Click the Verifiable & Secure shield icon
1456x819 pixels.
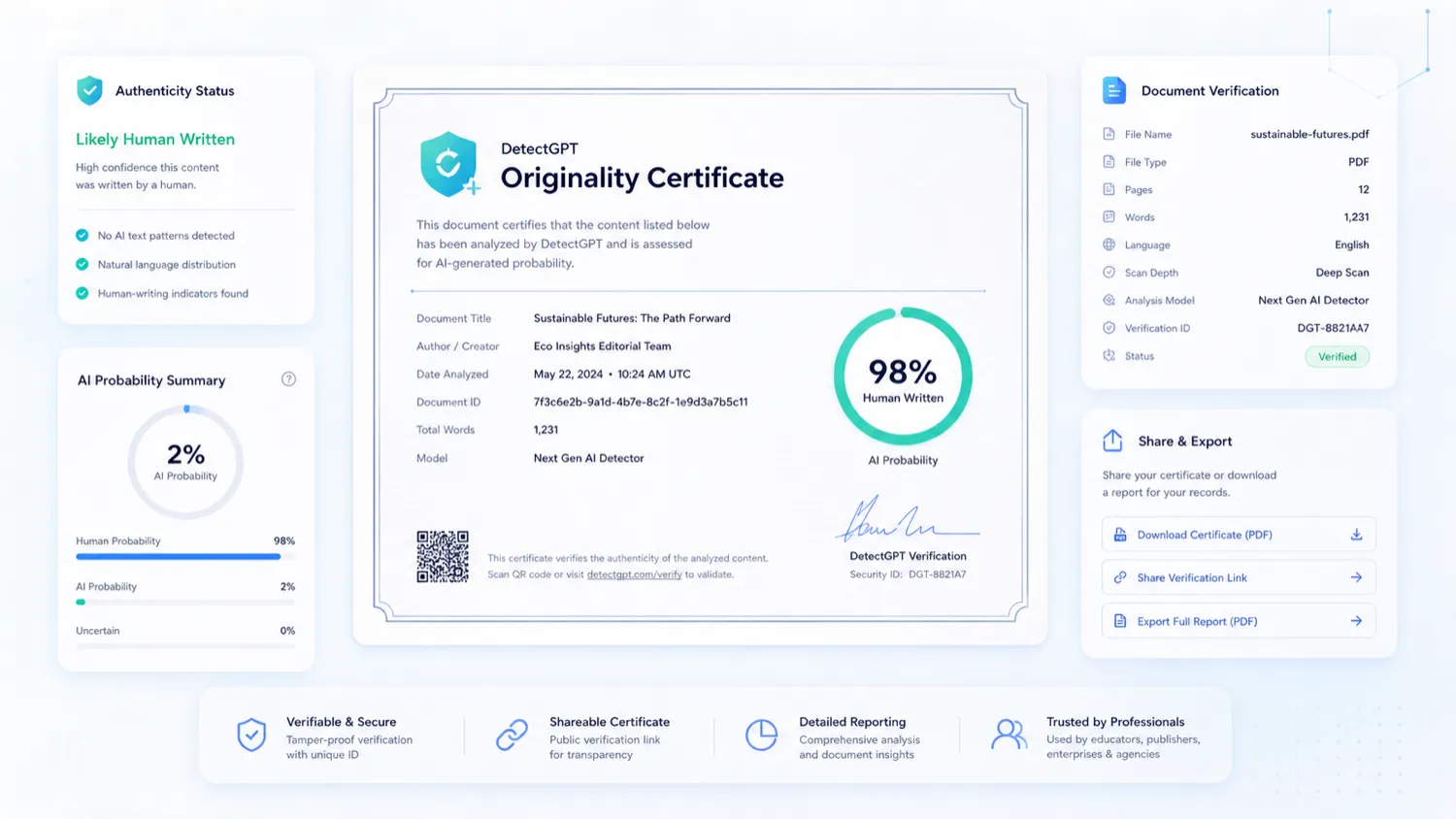coord(251,736)
